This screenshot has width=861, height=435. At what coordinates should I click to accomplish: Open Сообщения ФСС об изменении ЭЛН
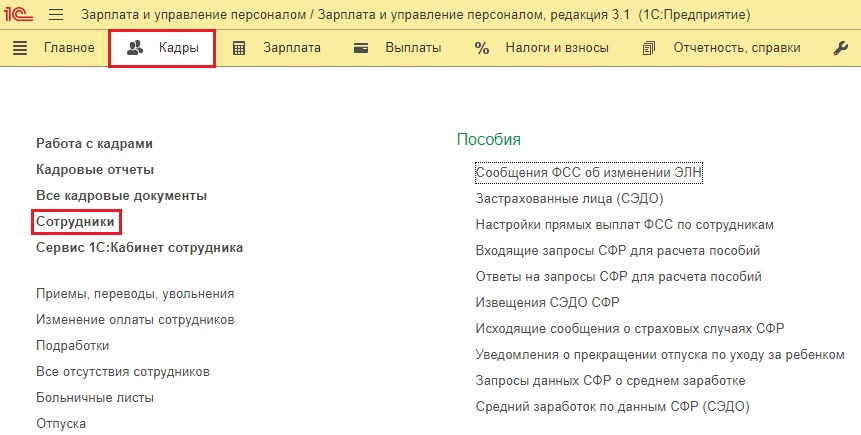(589, 172)
